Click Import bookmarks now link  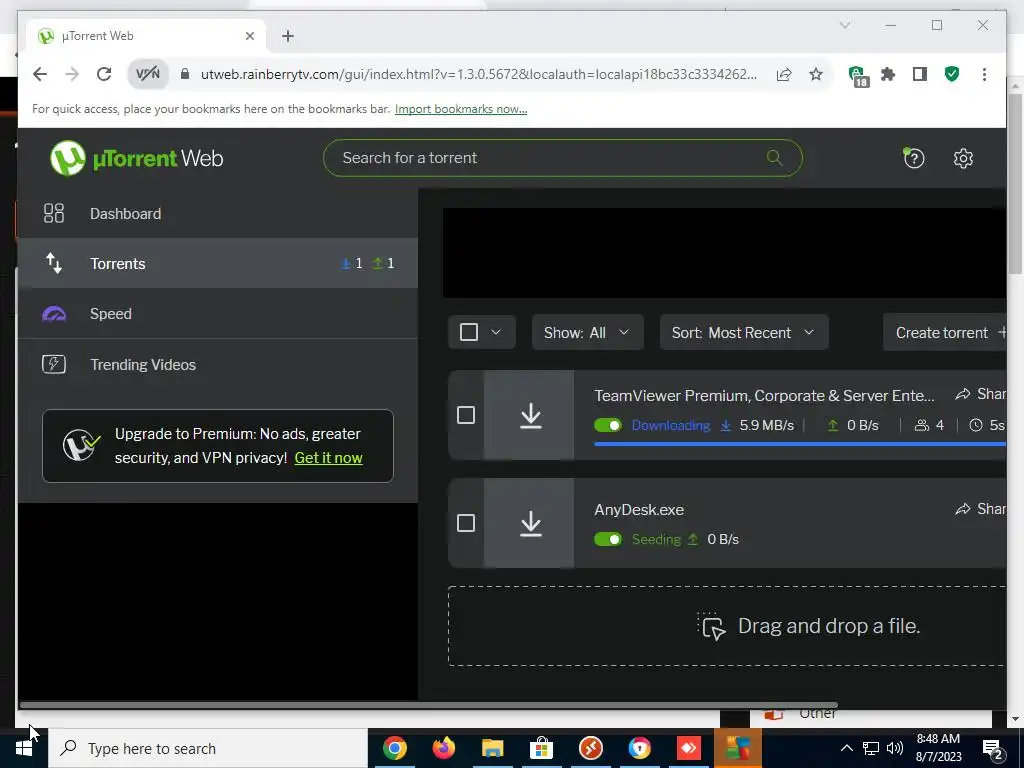click(x=461, y=109)
